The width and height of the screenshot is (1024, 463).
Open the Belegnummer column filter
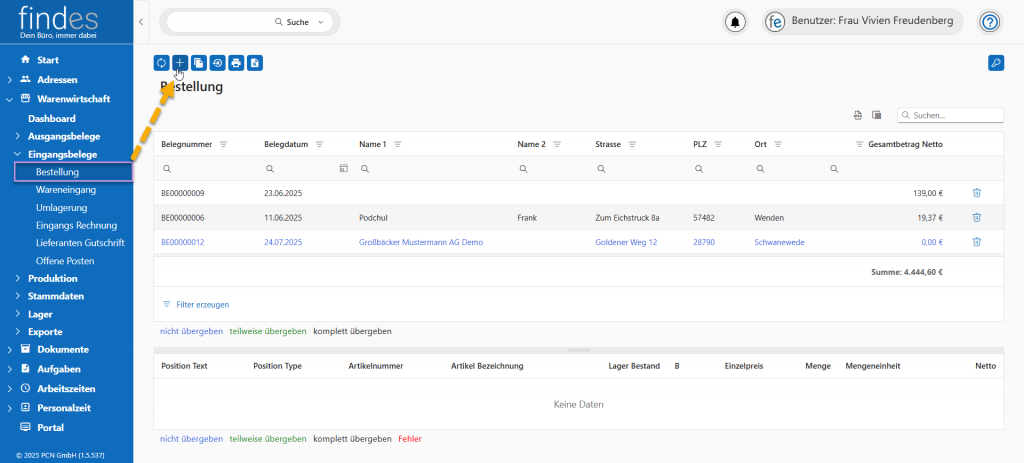[x=223, y=144]
